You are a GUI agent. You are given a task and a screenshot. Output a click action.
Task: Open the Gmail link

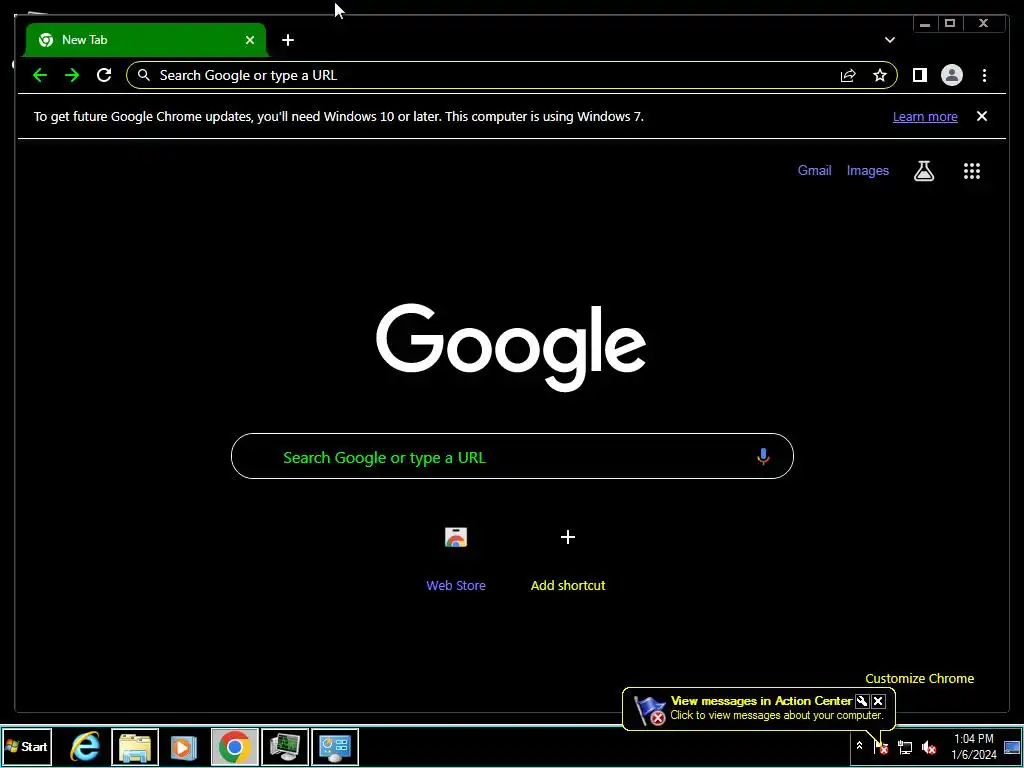[814, 170]
